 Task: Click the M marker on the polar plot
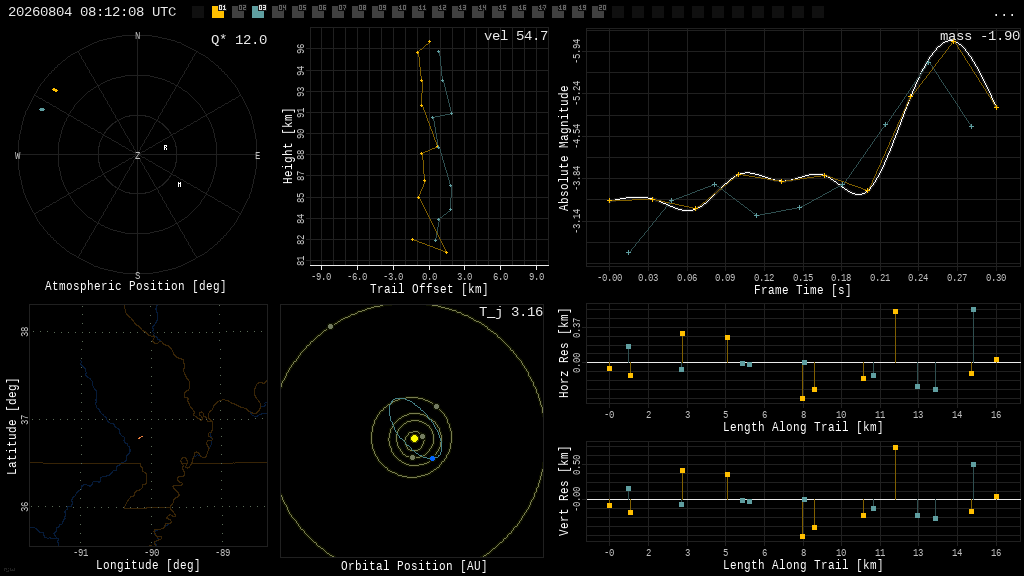(x=180, y=185)
